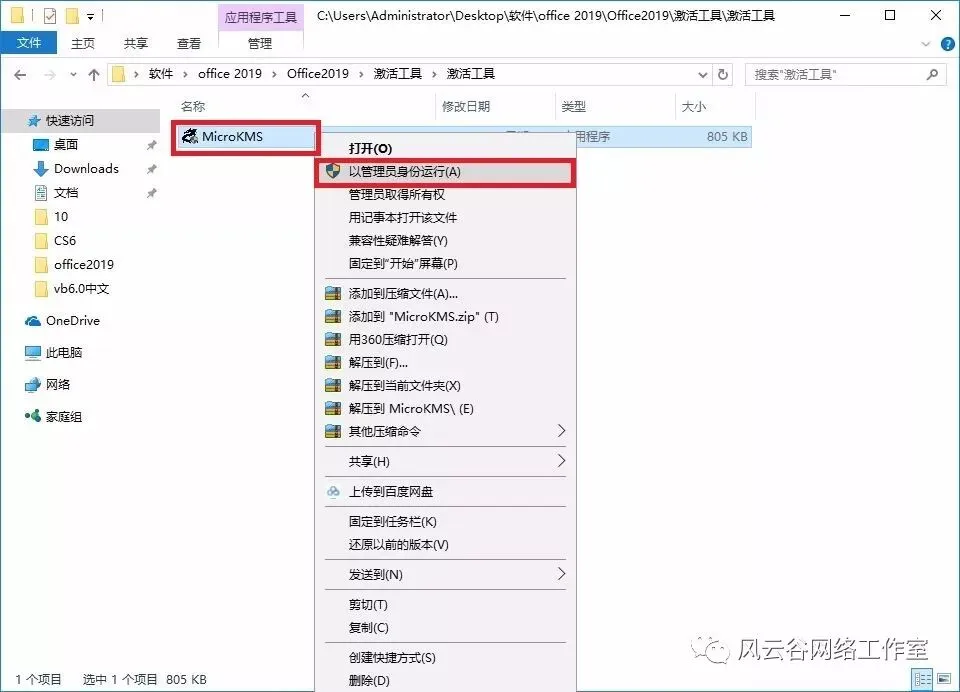
Task: Click the archive icon beside 解压到当前文件夹(X)
Action: pos(333,385)
